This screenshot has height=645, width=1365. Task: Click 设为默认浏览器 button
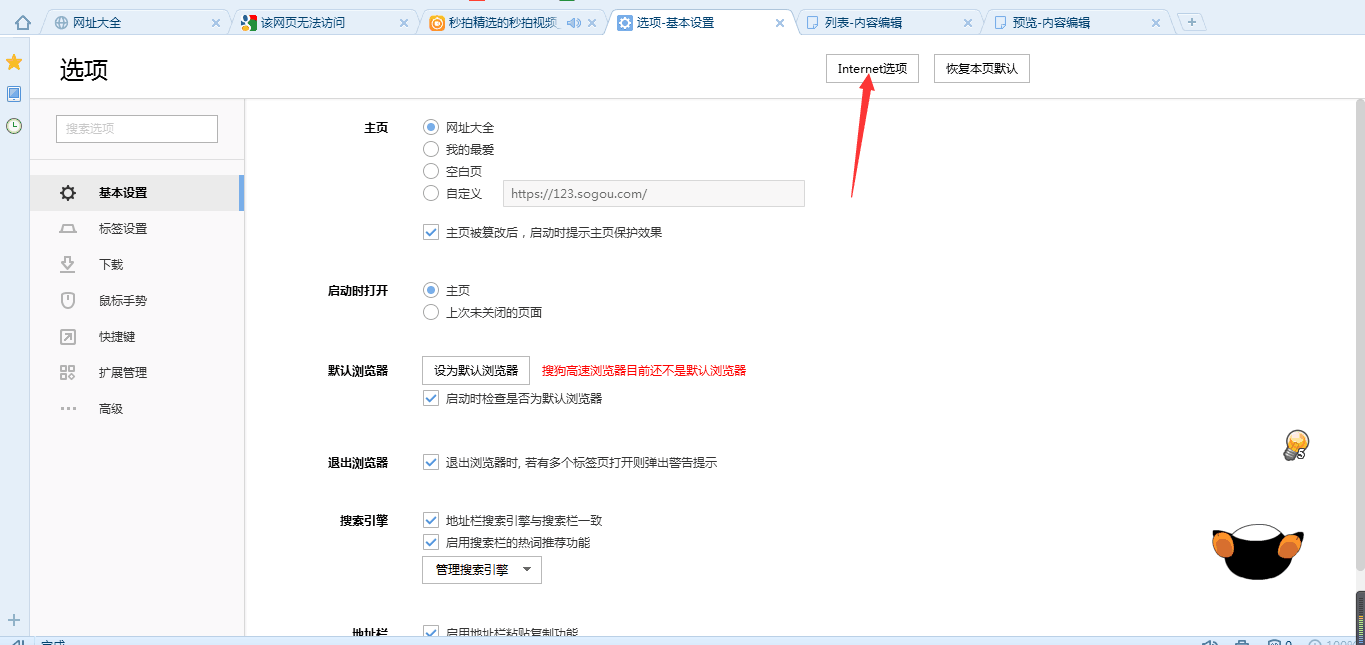(x=476, y=370)
